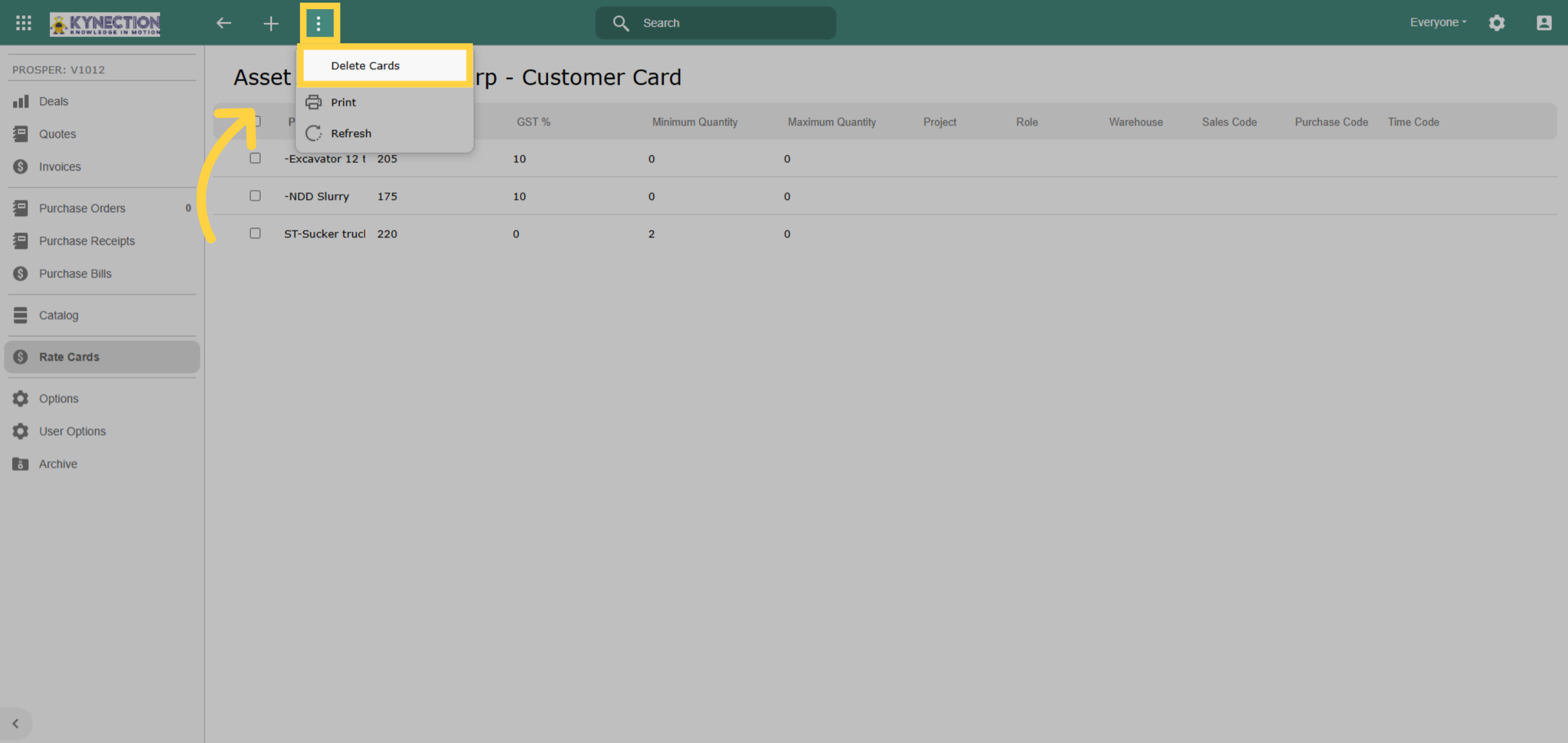
Task: Click the printer icon in the menu
Action: tap(314, 102)
